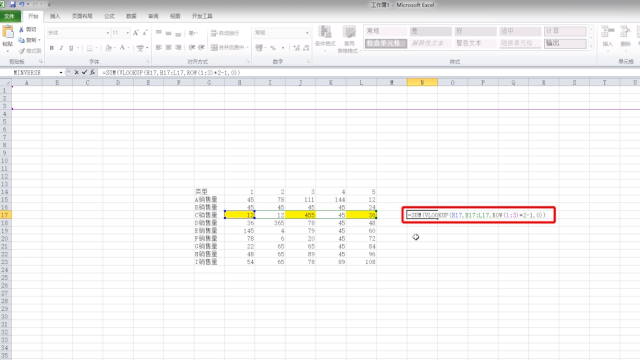
Task: Open Number dialog launcher
Action: [308, 62]
